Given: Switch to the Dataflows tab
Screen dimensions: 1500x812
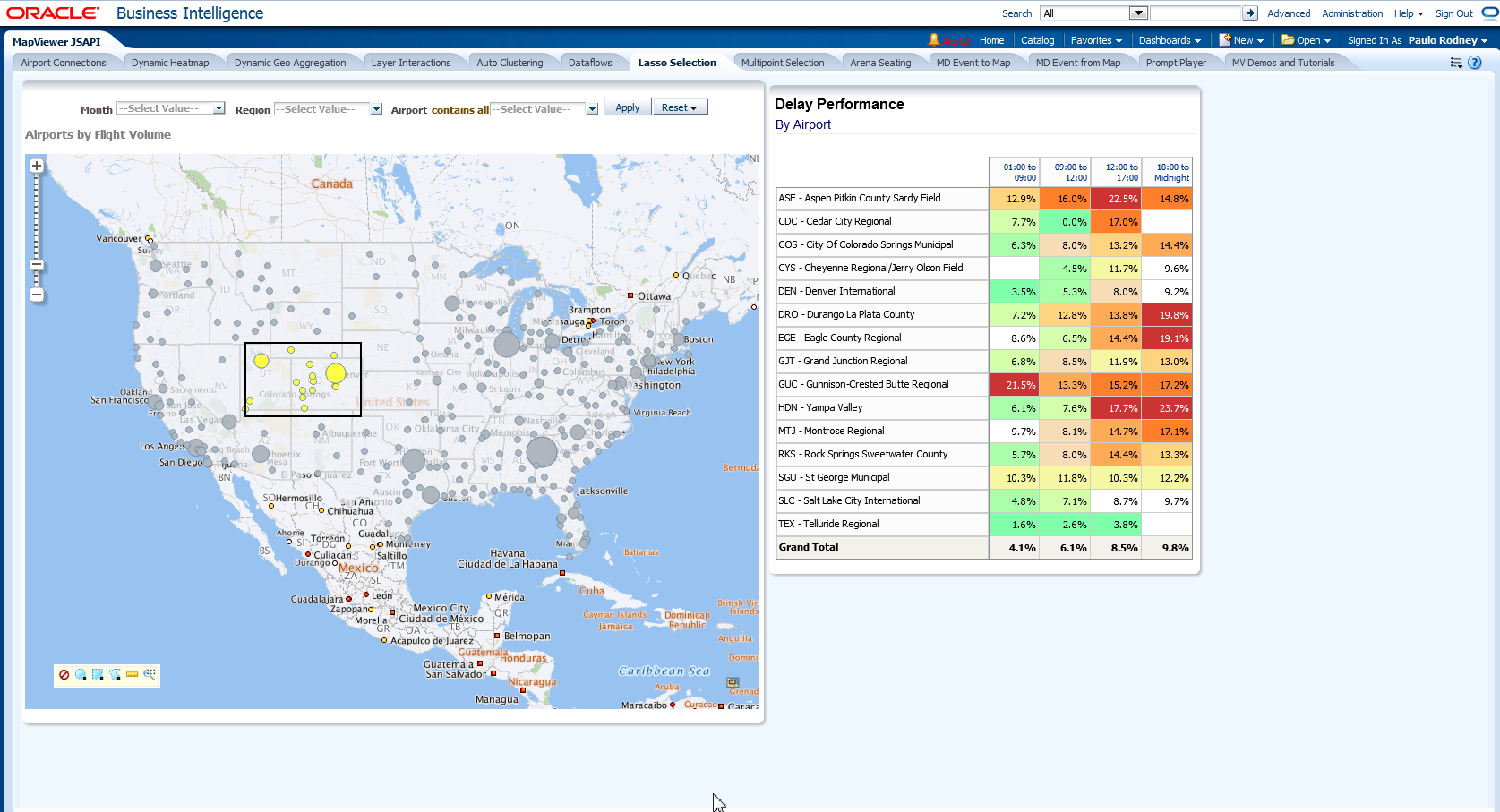Looking at the screenshot, I should click(590, 63).
